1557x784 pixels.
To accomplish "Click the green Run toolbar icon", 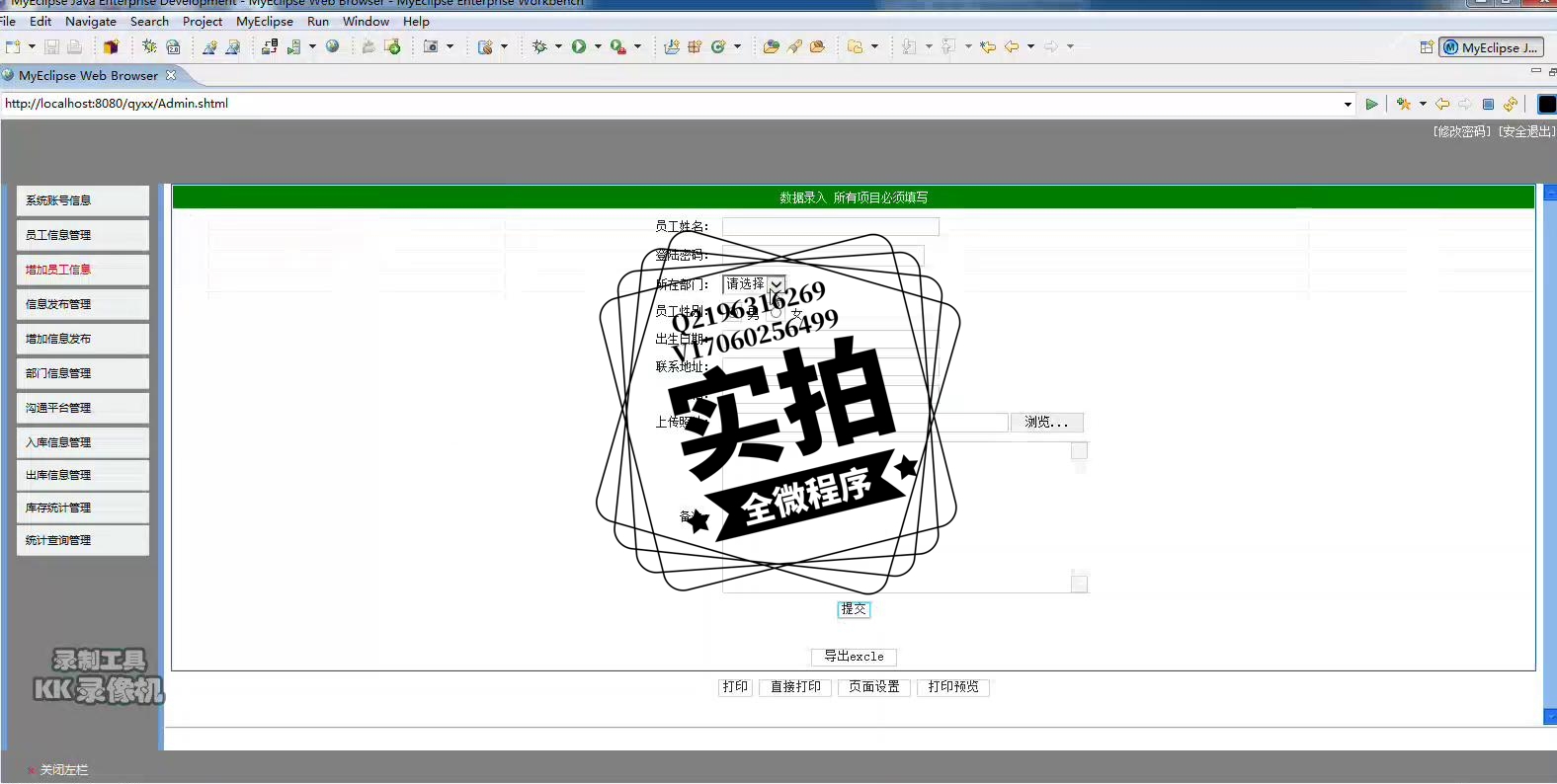I will (579, 46).
